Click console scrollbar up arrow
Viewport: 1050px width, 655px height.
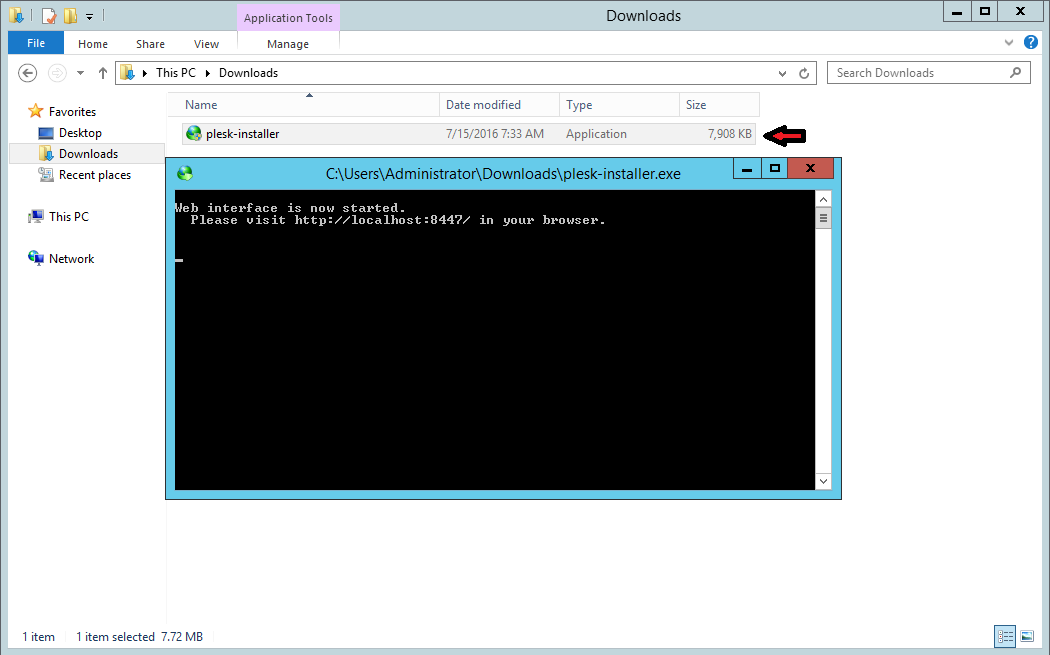coord(824,199)
